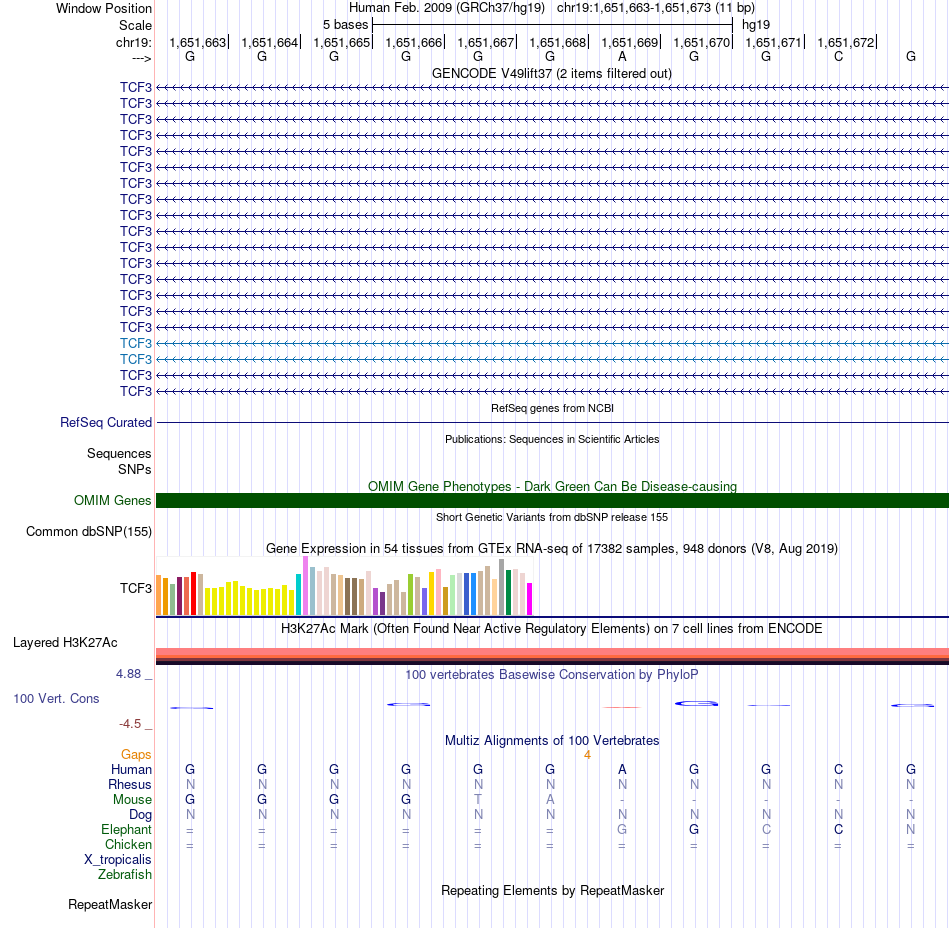
Task: Click the SNPs subtrack label
Action: (x=135, y=469)
